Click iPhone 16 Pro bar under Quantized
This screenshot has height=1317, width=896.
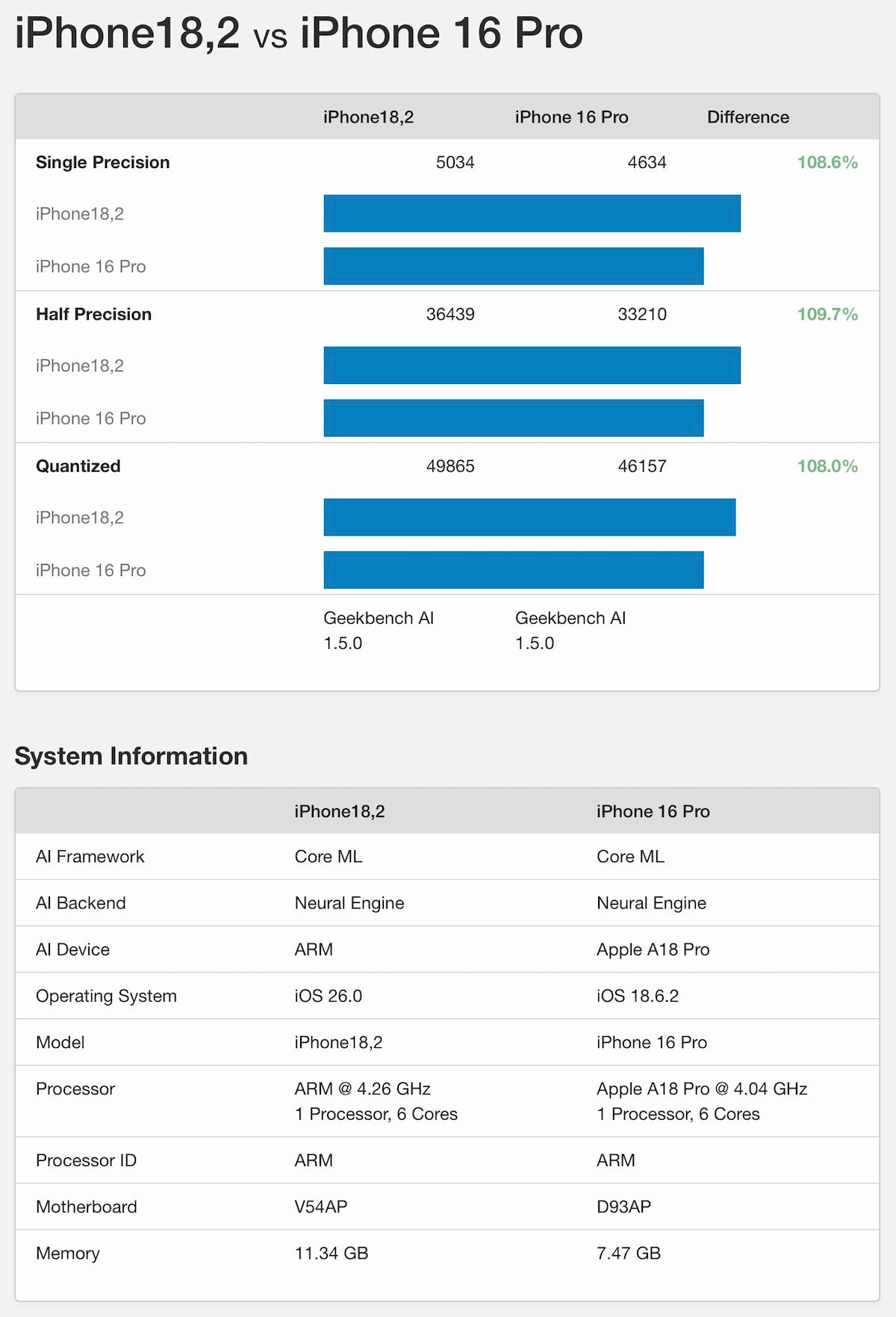pyautogui.click(x=514, y=570)
